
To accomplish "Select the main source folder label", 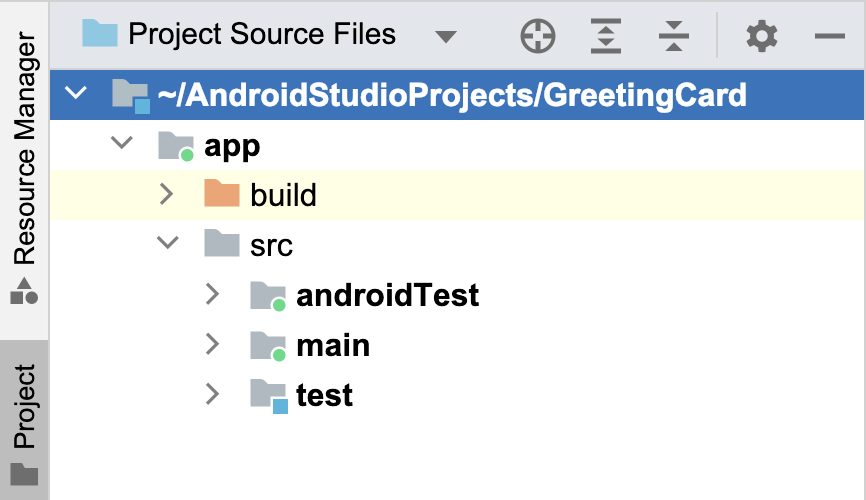I will point(333,345).
